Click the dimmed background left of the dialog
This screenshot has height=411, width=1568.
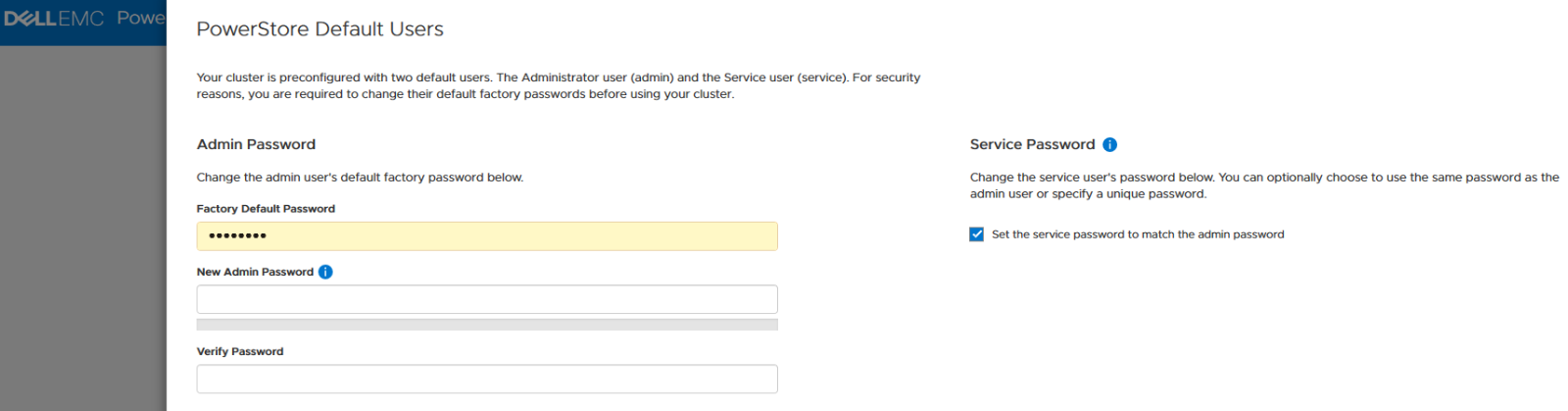point(82,226)
